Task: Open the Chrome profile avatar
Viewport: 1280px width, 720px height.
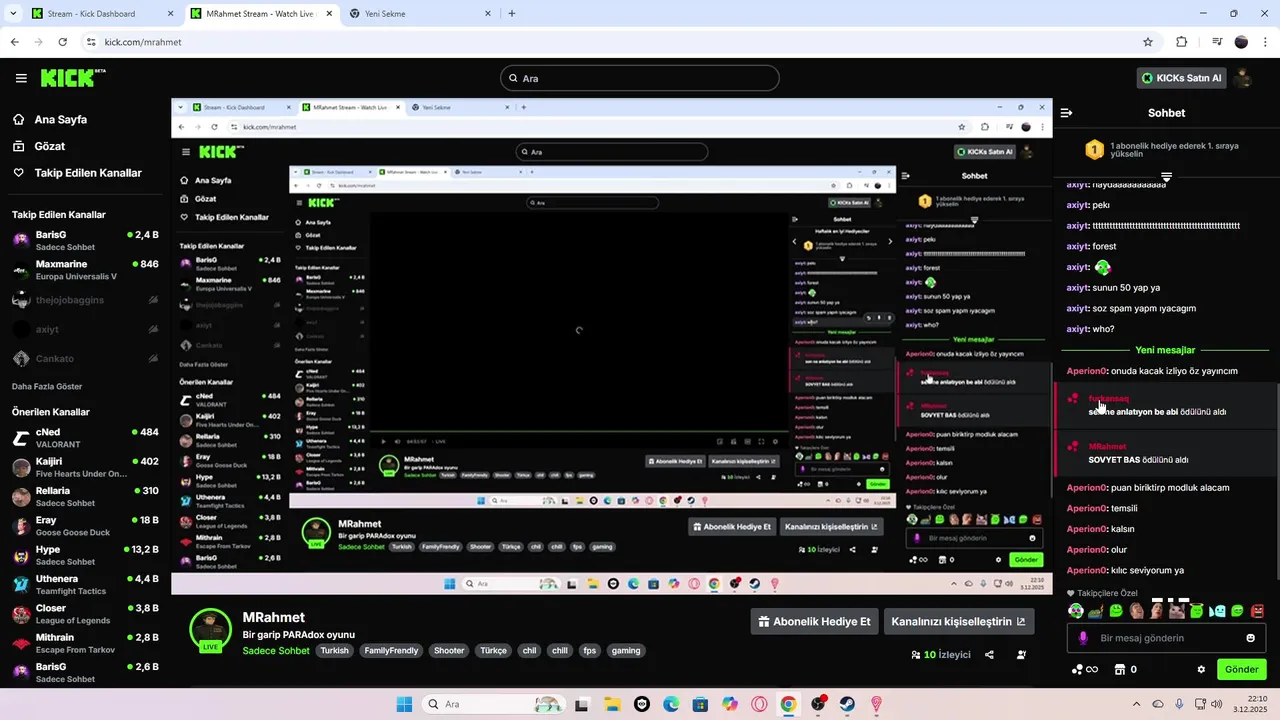Action: coord(1241,42)
